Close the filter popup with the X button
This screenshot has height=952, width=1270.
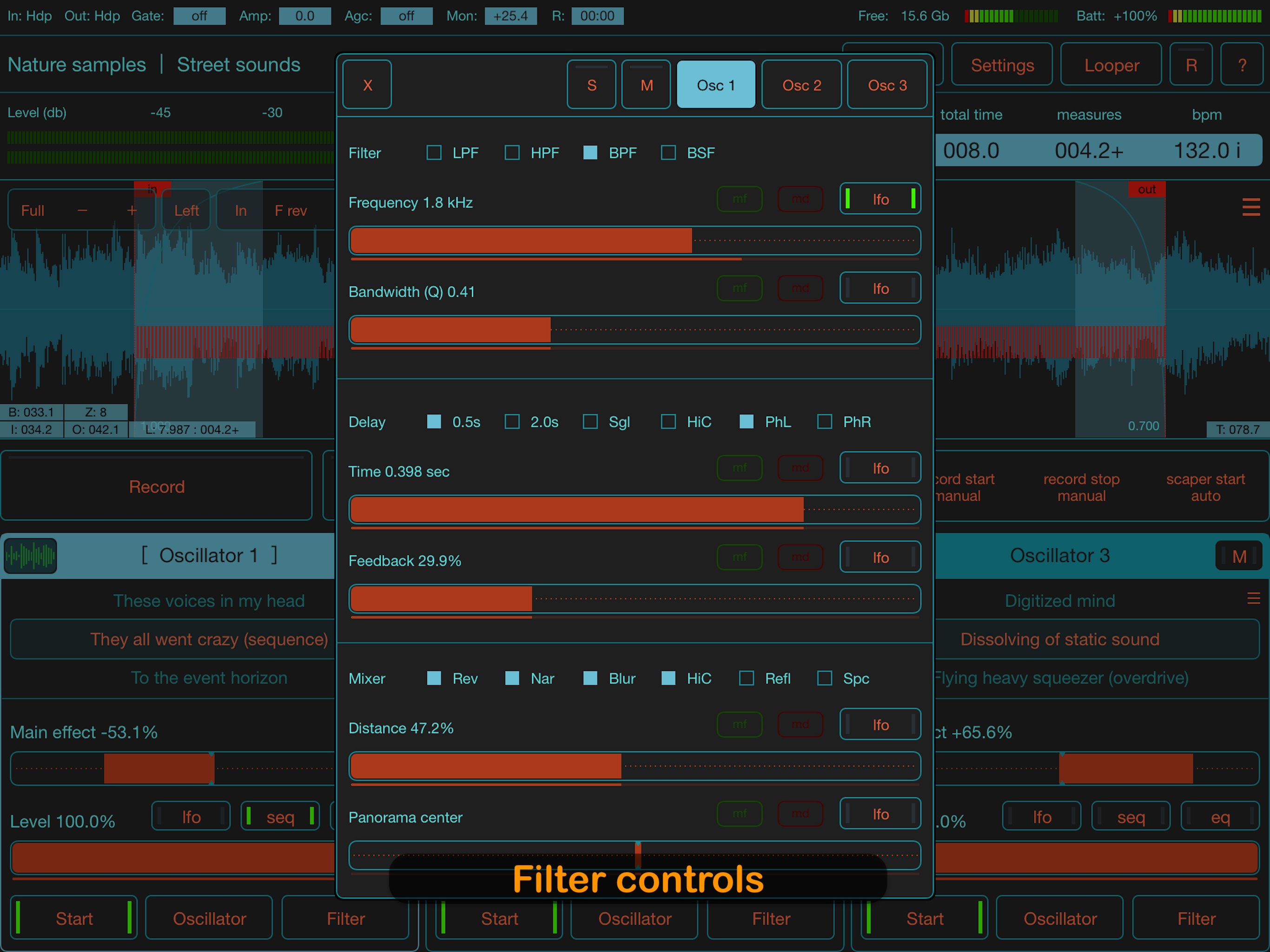pos(367,85)
